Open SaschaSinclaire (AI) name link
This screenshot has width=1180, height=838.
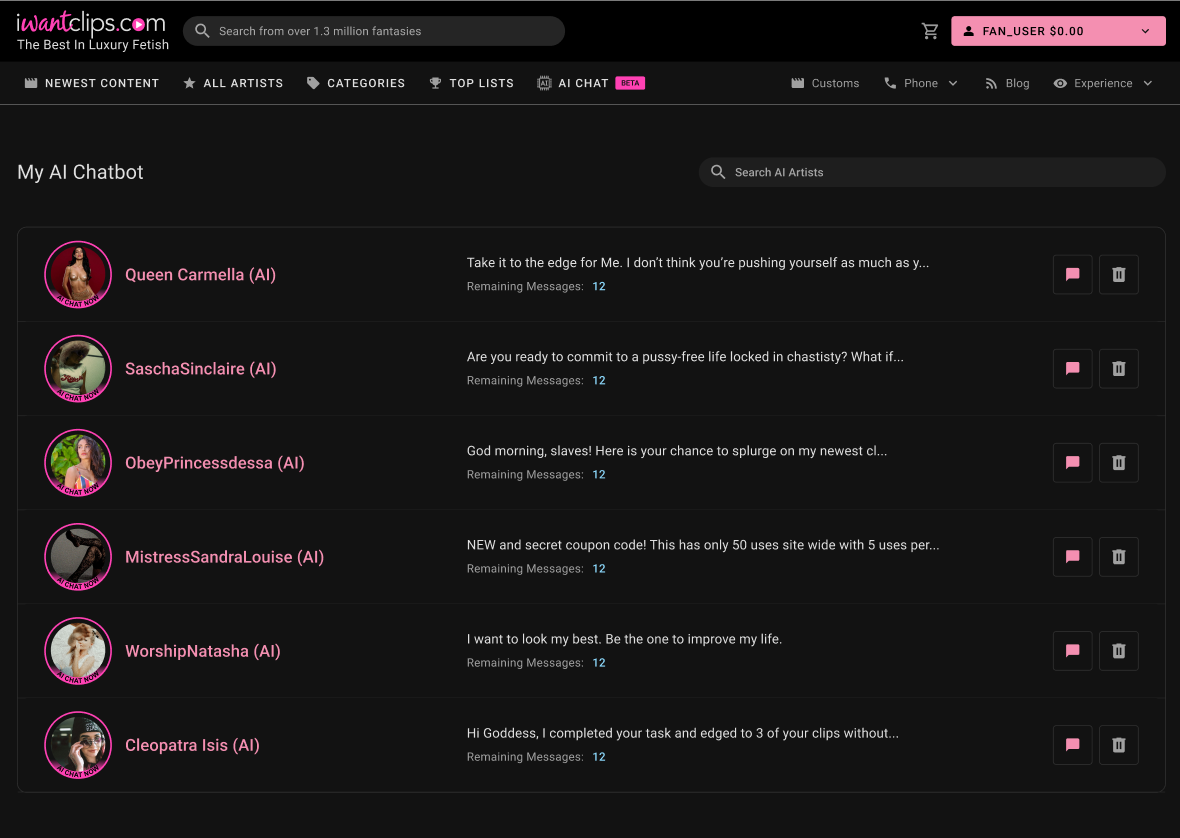coord(200,369)
